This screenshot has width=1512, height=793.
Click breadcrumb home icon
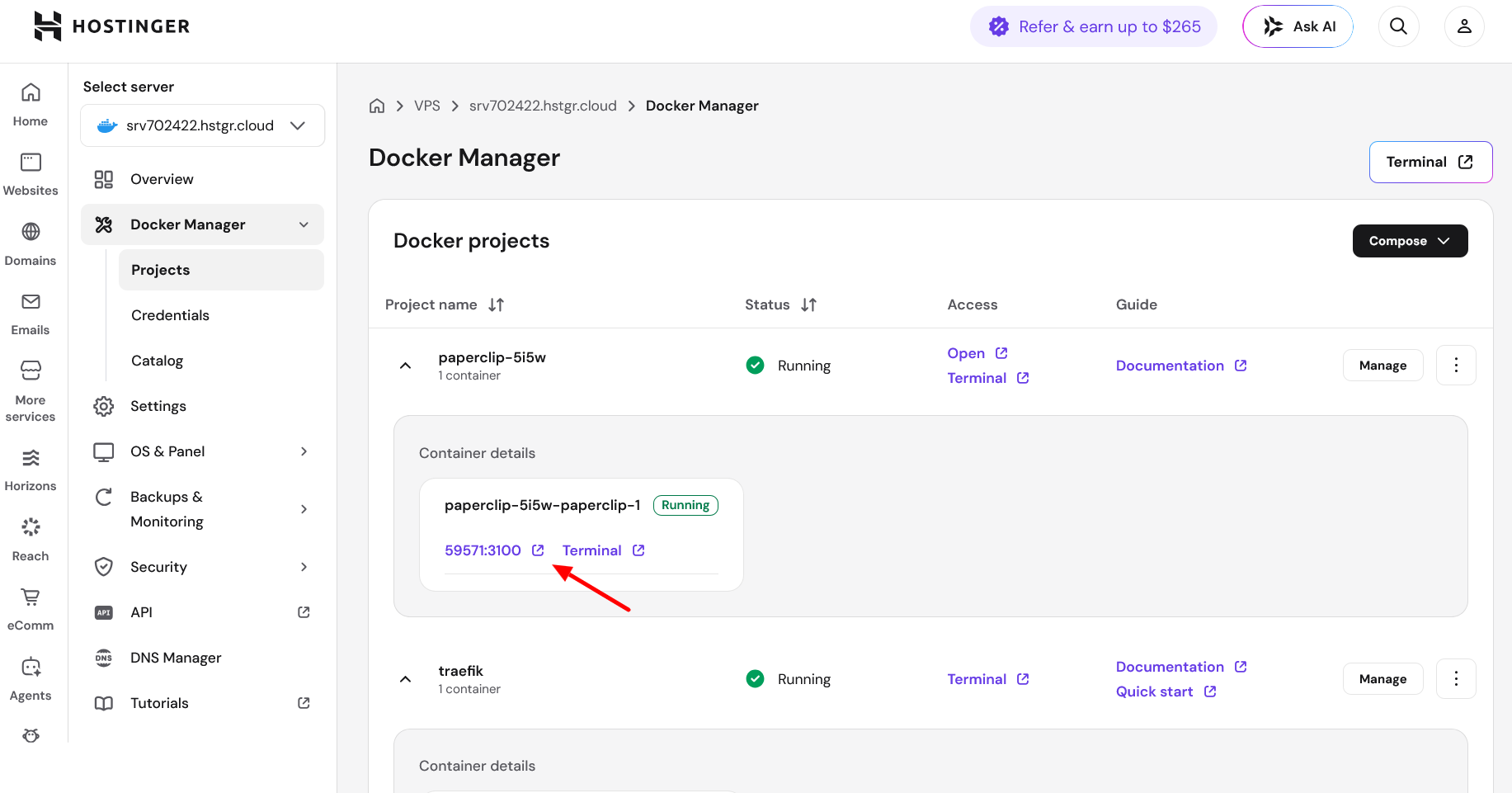(377, 106)
